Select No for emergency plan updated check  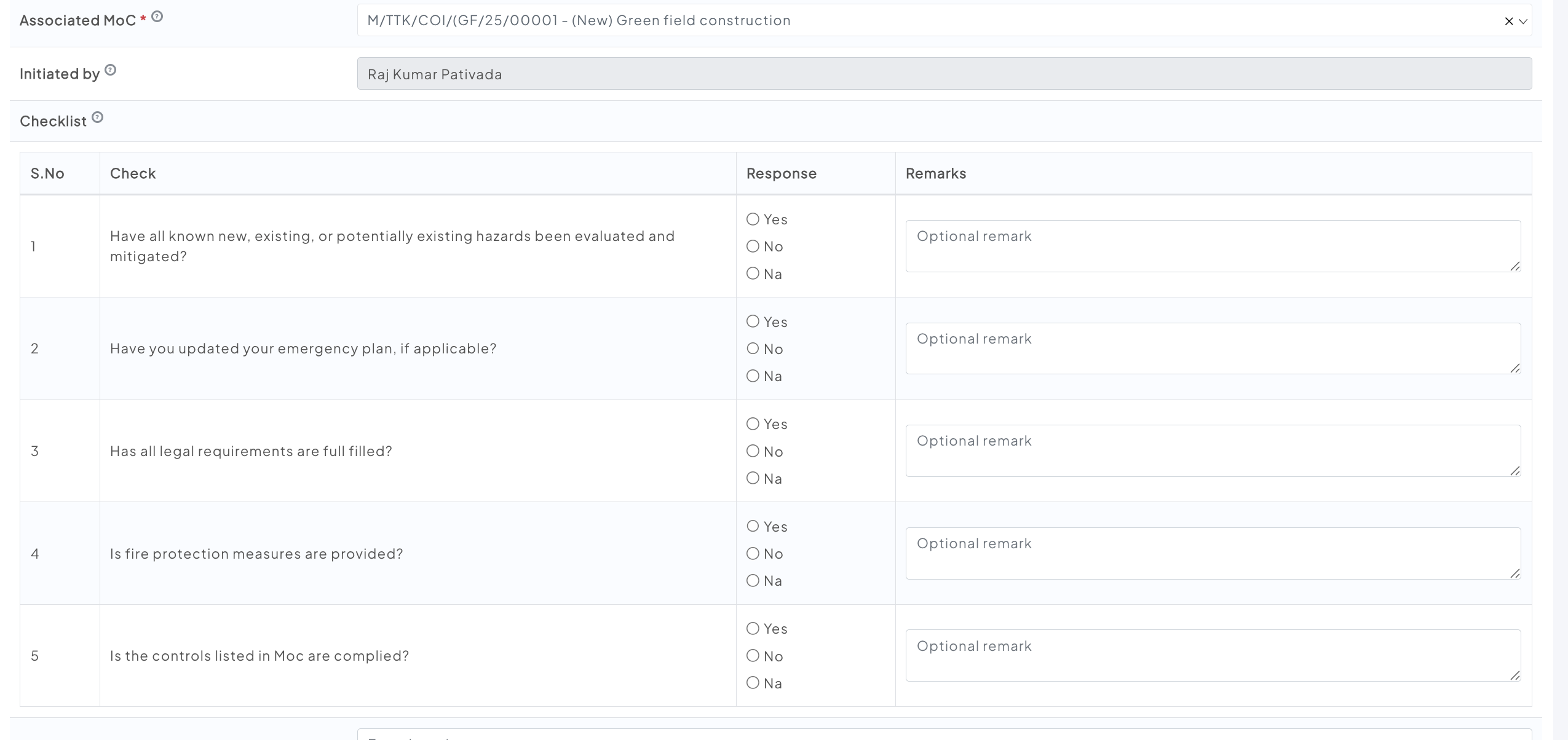753,348
